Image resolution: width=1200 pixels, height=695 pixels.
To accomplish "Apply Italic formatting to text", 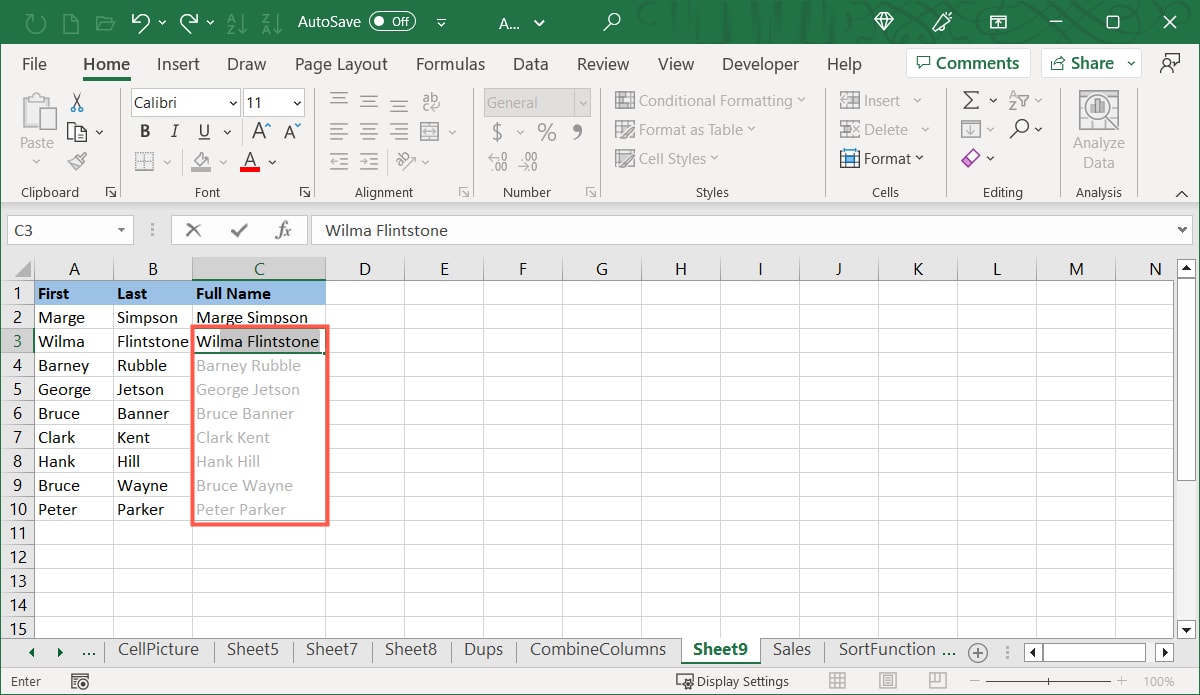I will pyautogui.click(x=174, y=131).
